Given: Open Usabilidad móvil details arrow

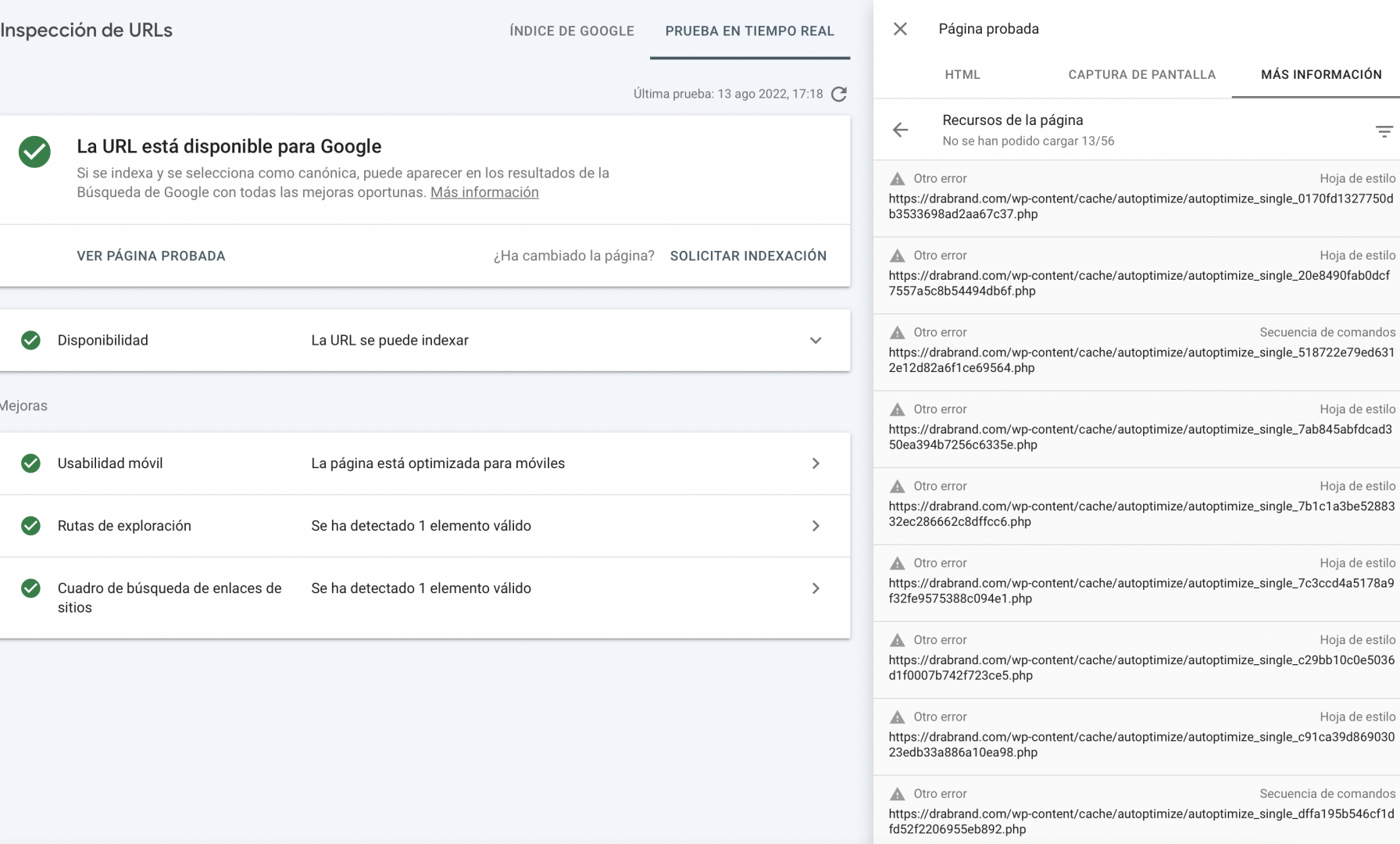Looking at the screenshot, I should (816, 463).
